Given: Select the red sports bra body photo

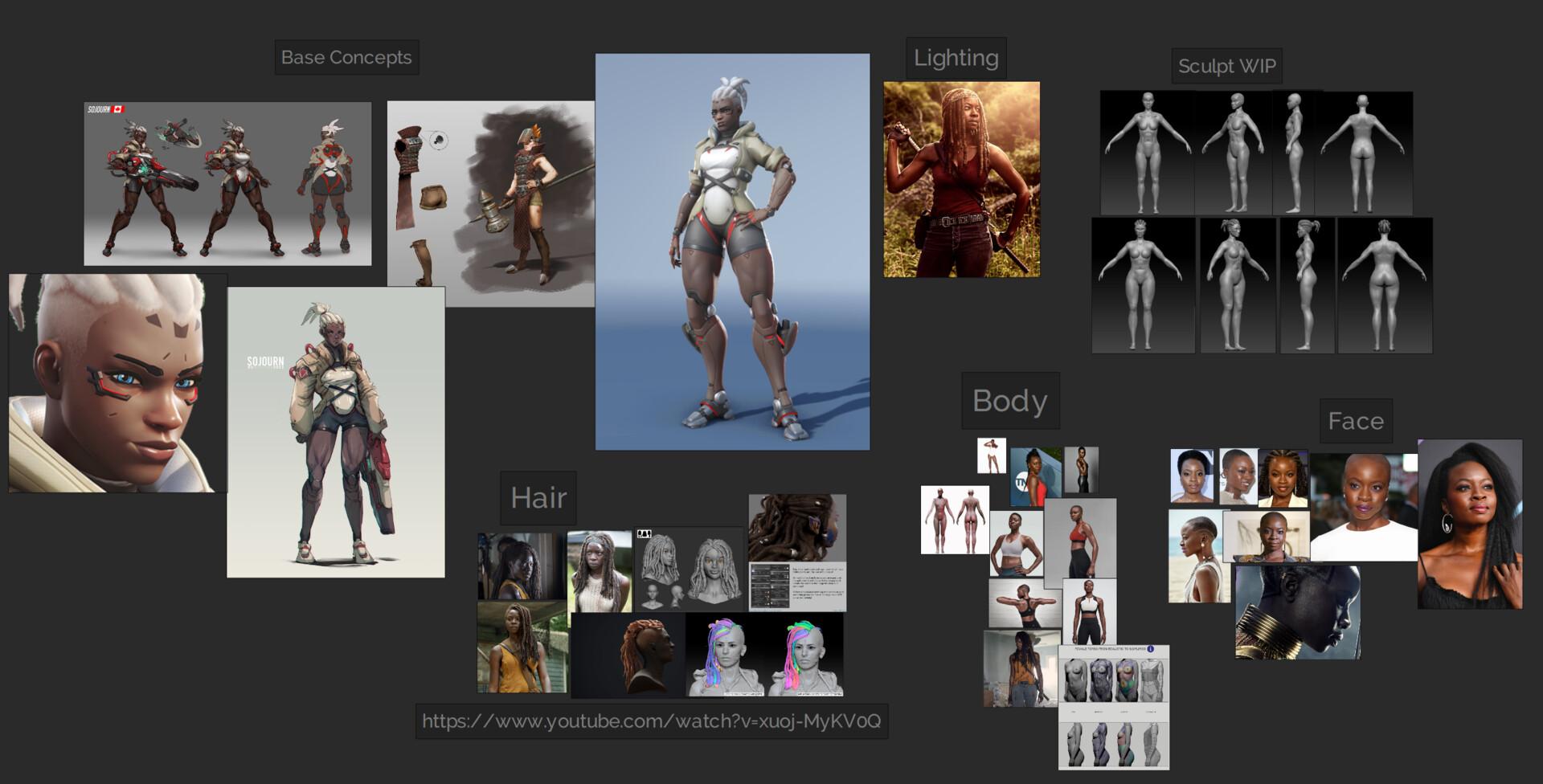Looking at the screenshot, I should pos(1080,538).
